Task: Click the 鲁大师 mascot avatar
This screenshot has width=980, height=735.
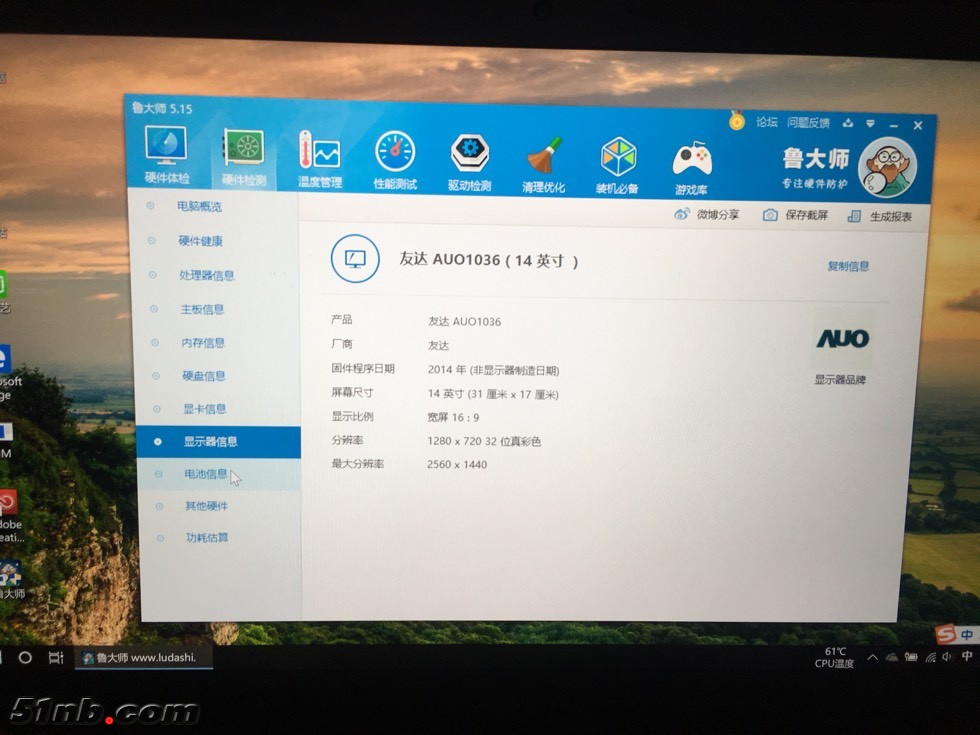Action: click(x=887, y=166)
